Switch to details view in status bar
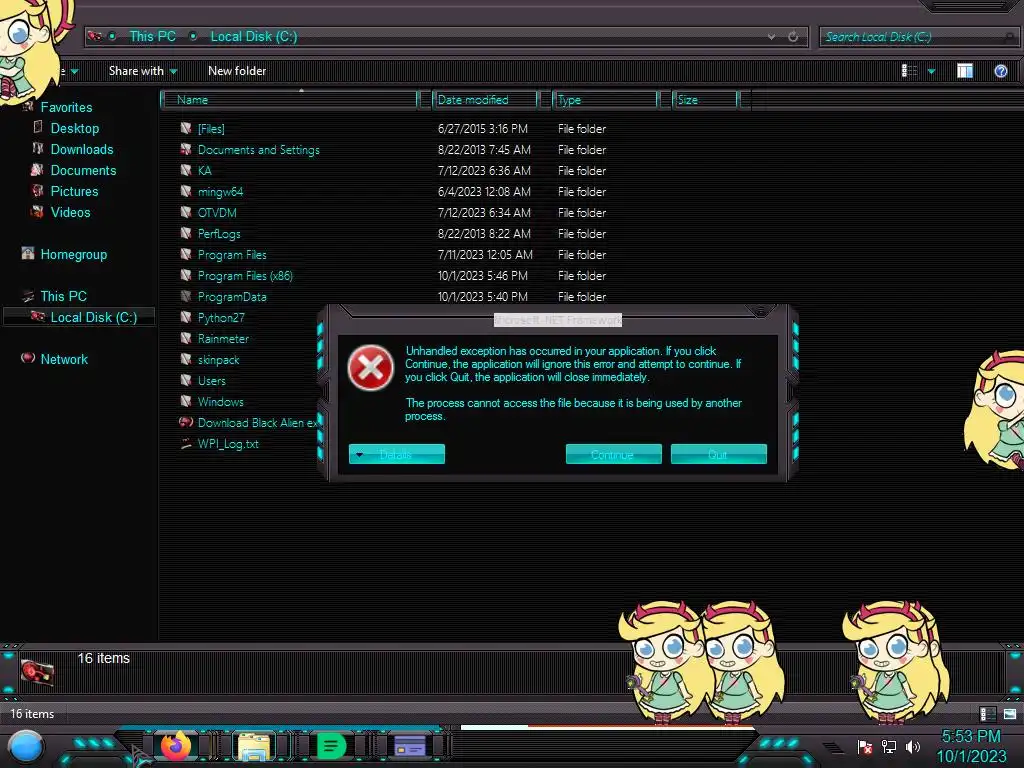Screen dimensions: 1024x768 coord(987,714)
